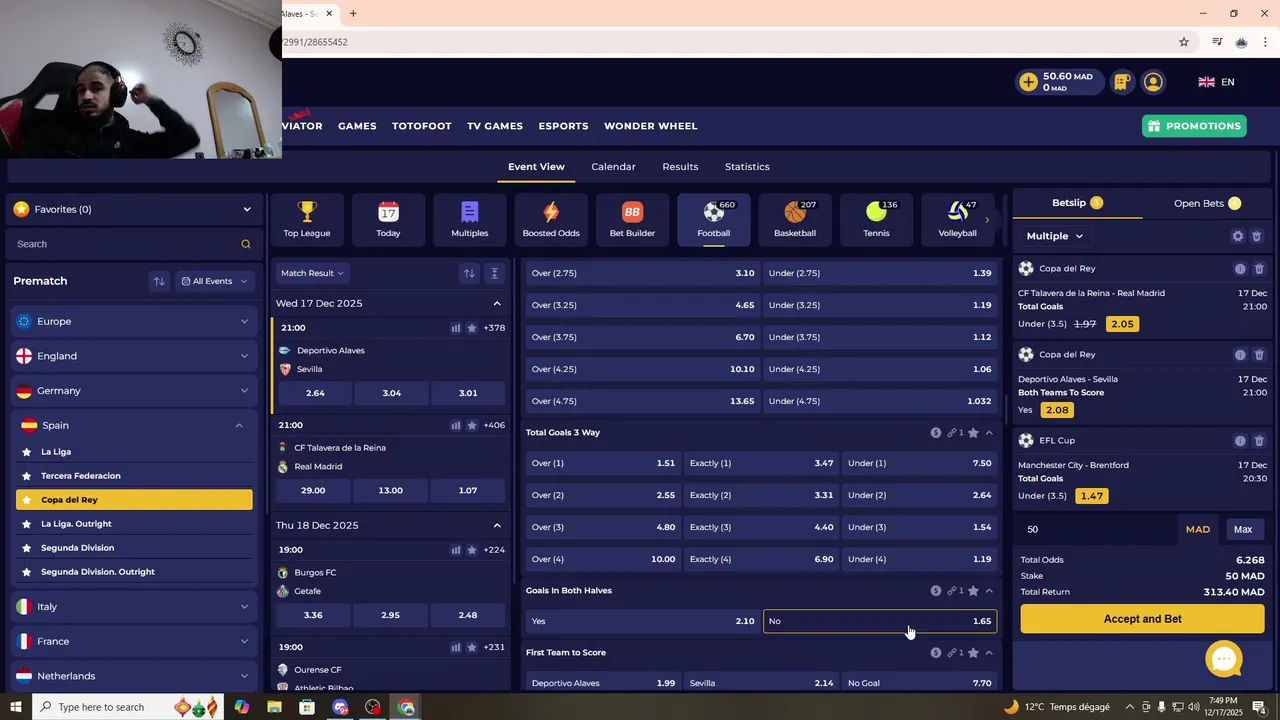Select Goals In Both Halves No 1.65
Screen dimensions: 1280x720
(880, 621)
